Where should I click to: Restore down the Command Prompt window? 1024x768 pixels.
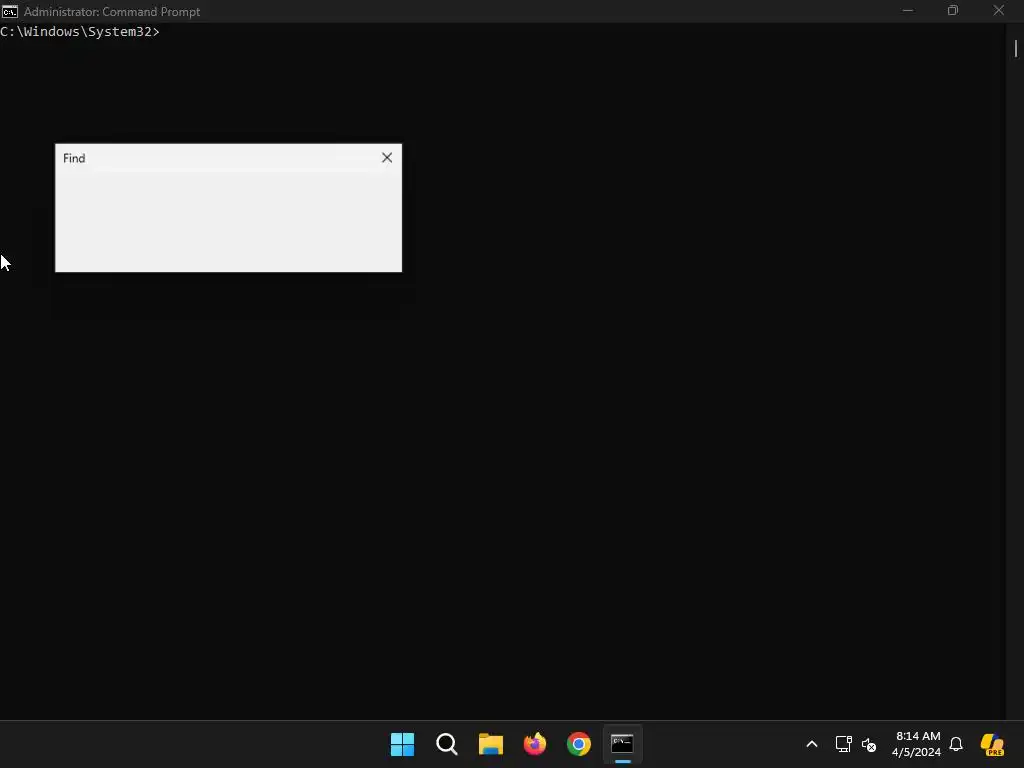[953, 10]
